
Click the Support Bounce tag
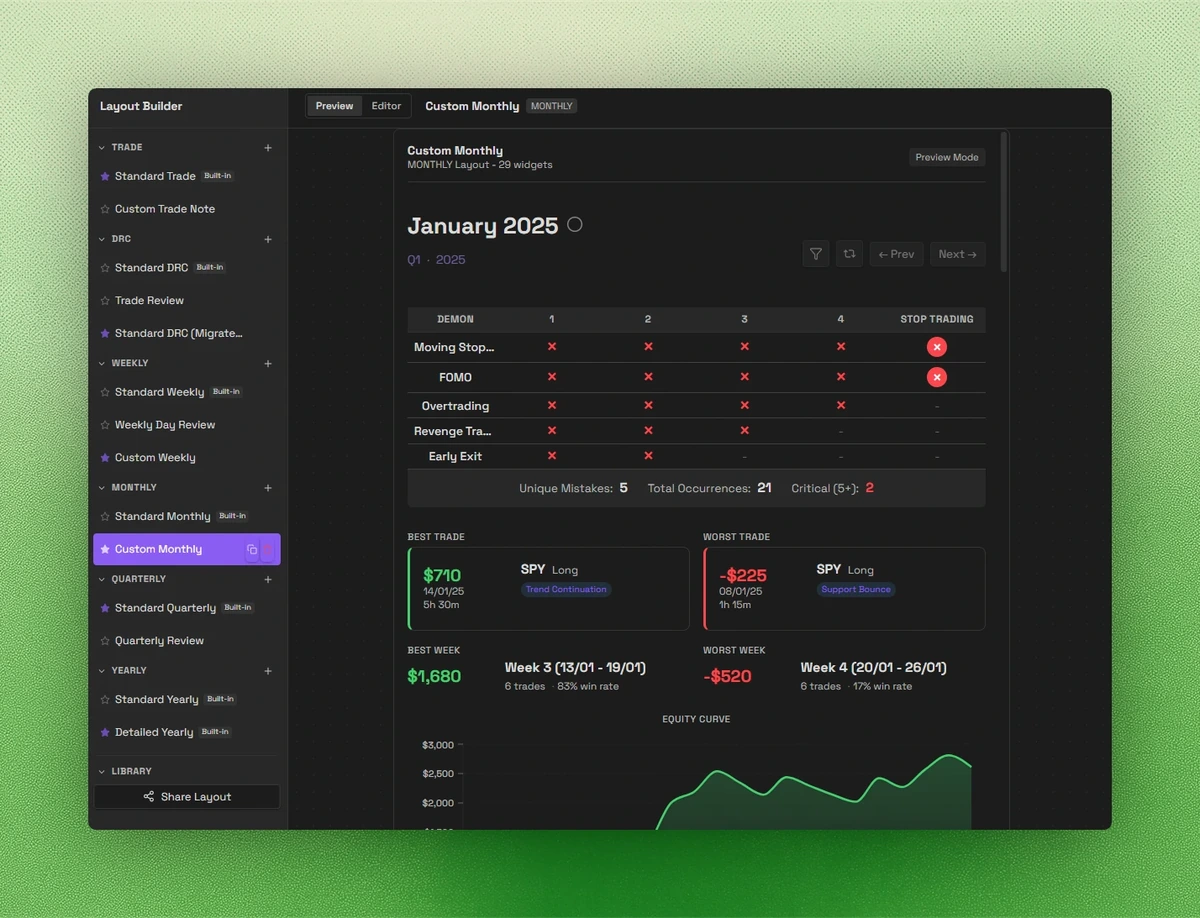point(856,590)
